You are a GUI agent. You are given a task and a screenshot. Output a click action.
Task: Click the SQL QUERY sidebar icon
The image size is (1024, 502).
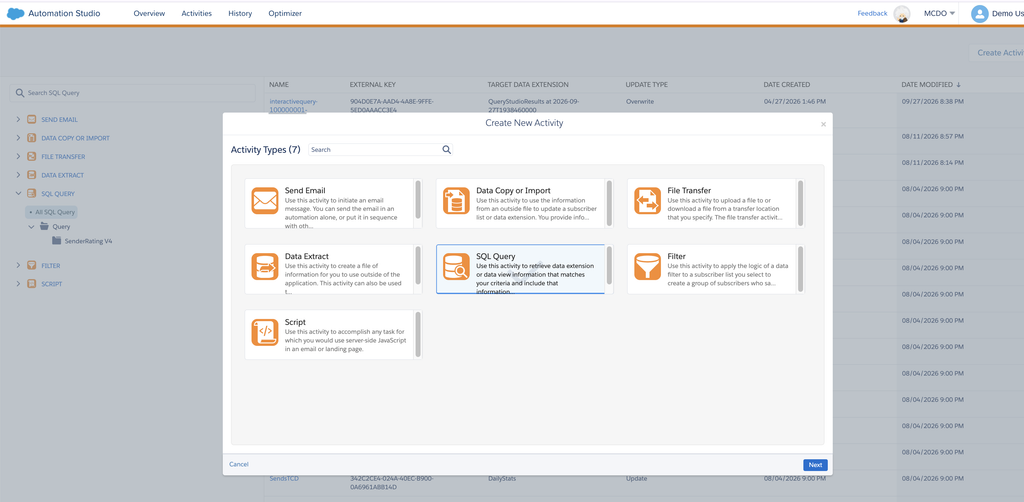[x=31, y=193]
